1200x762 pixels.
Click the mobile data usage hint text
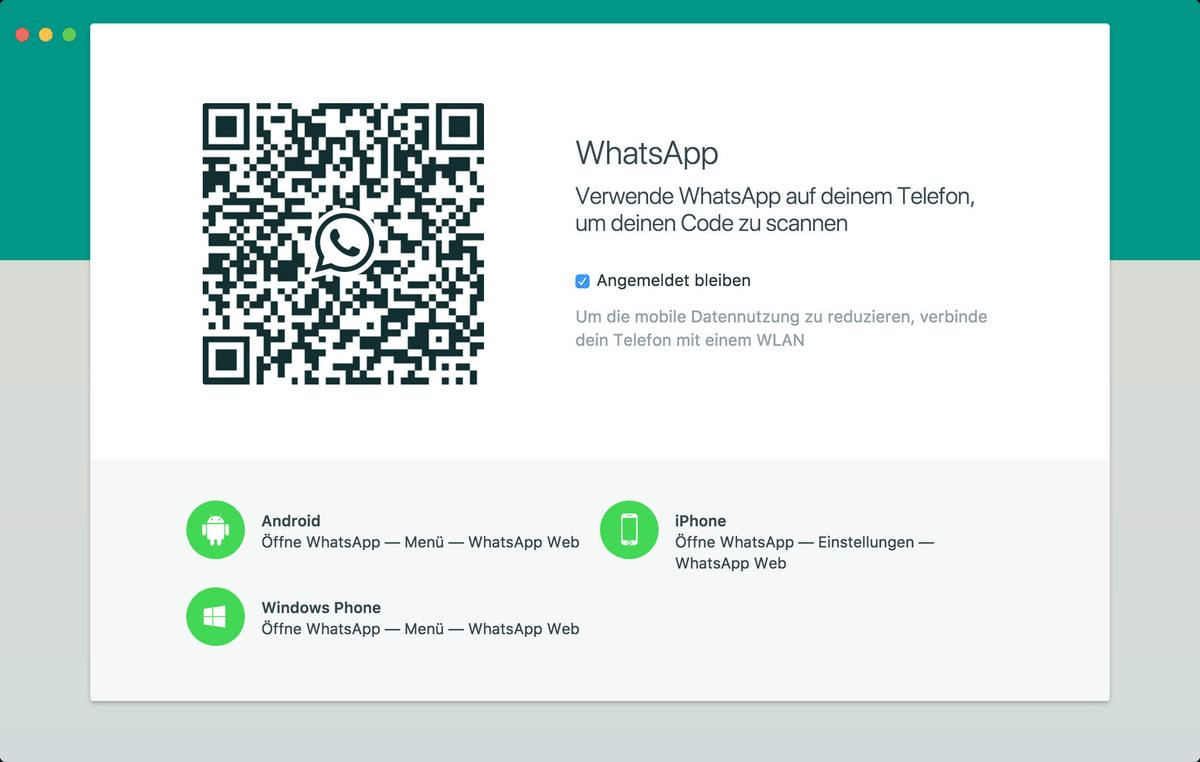coord(780,328)
